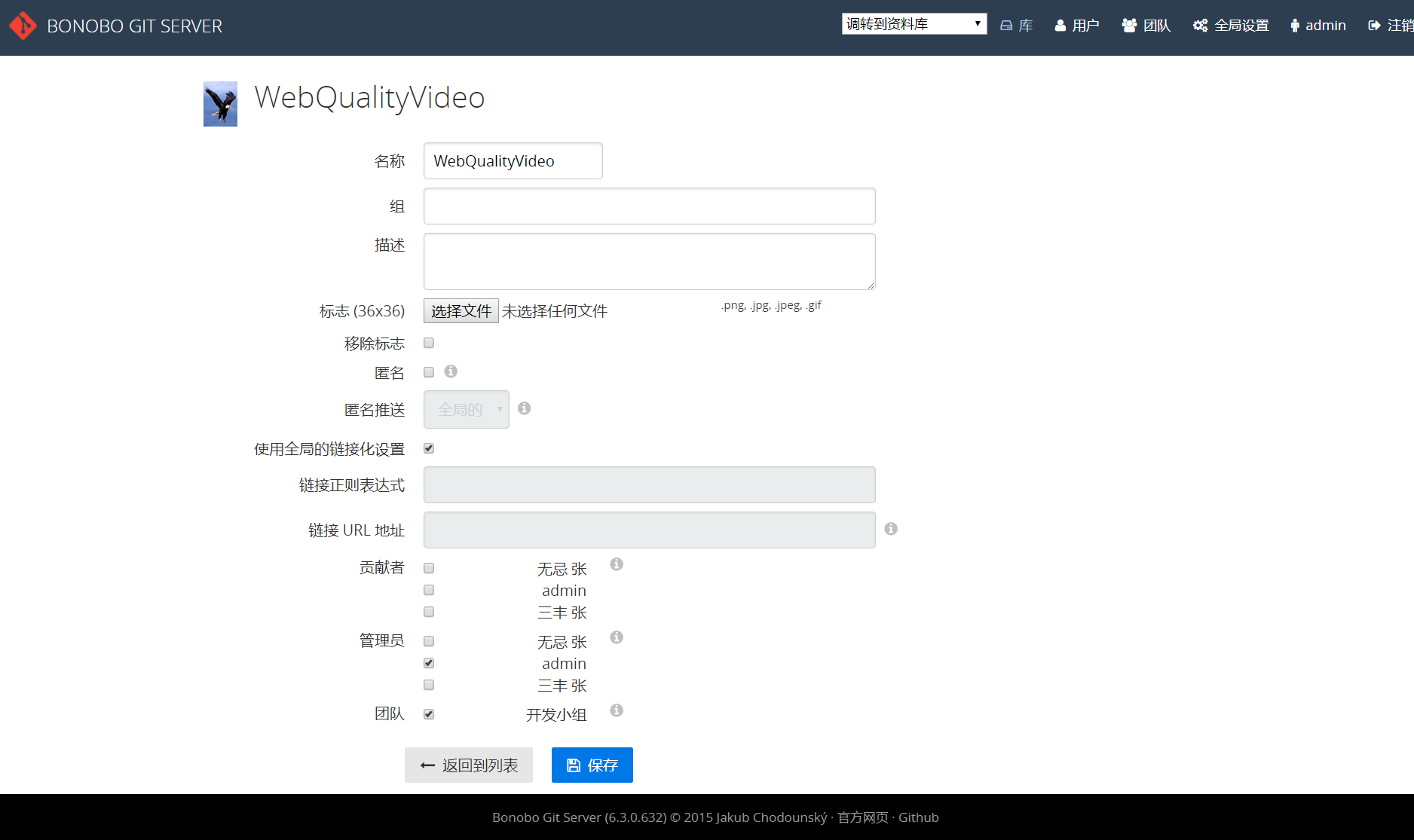Open the 调转到资料库 dropdown
Screen dimensions: 1414x840
coord(914,24)
